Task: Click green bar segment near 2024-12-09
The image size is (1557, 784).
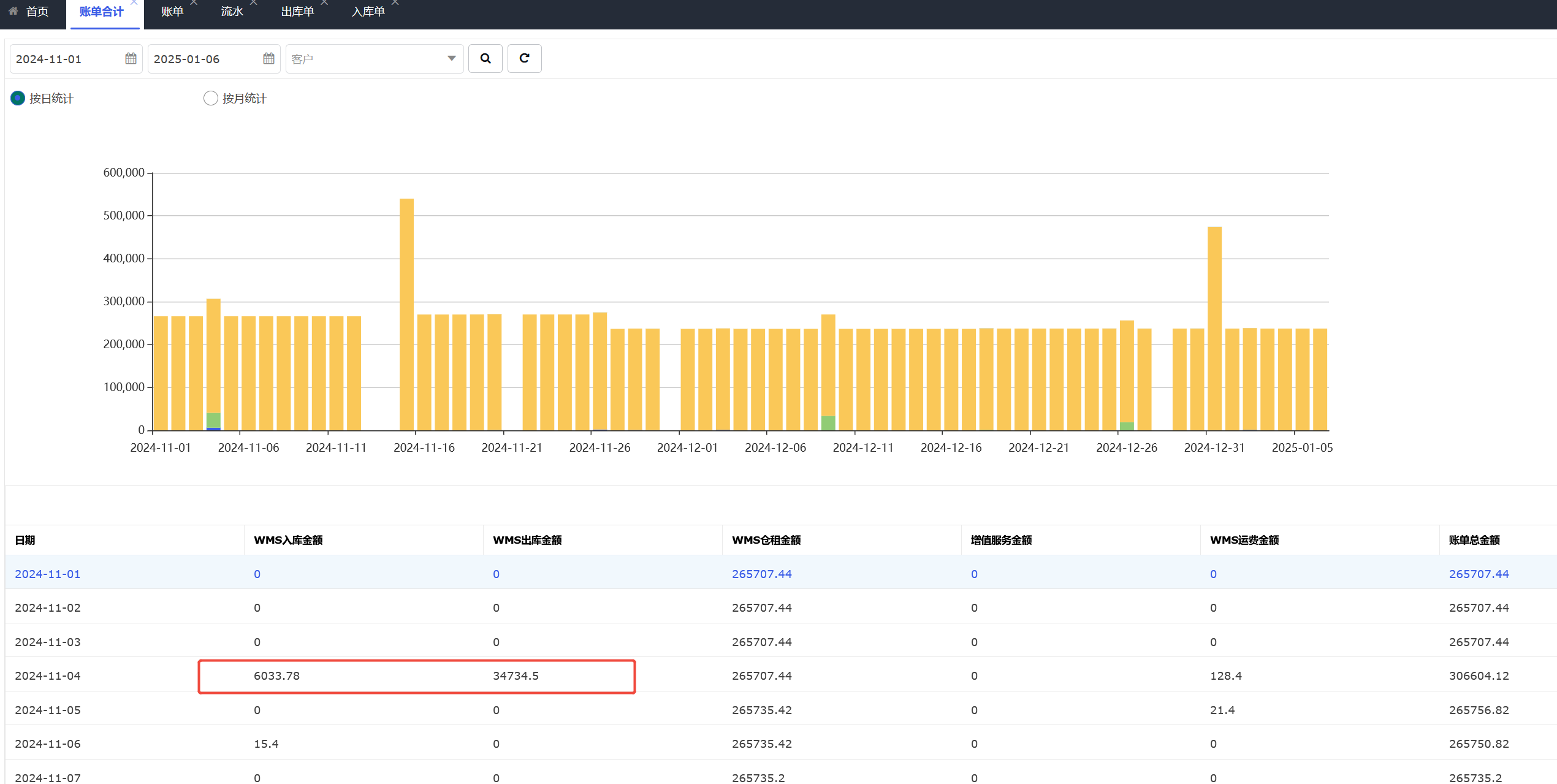Action: pos(828,423)
